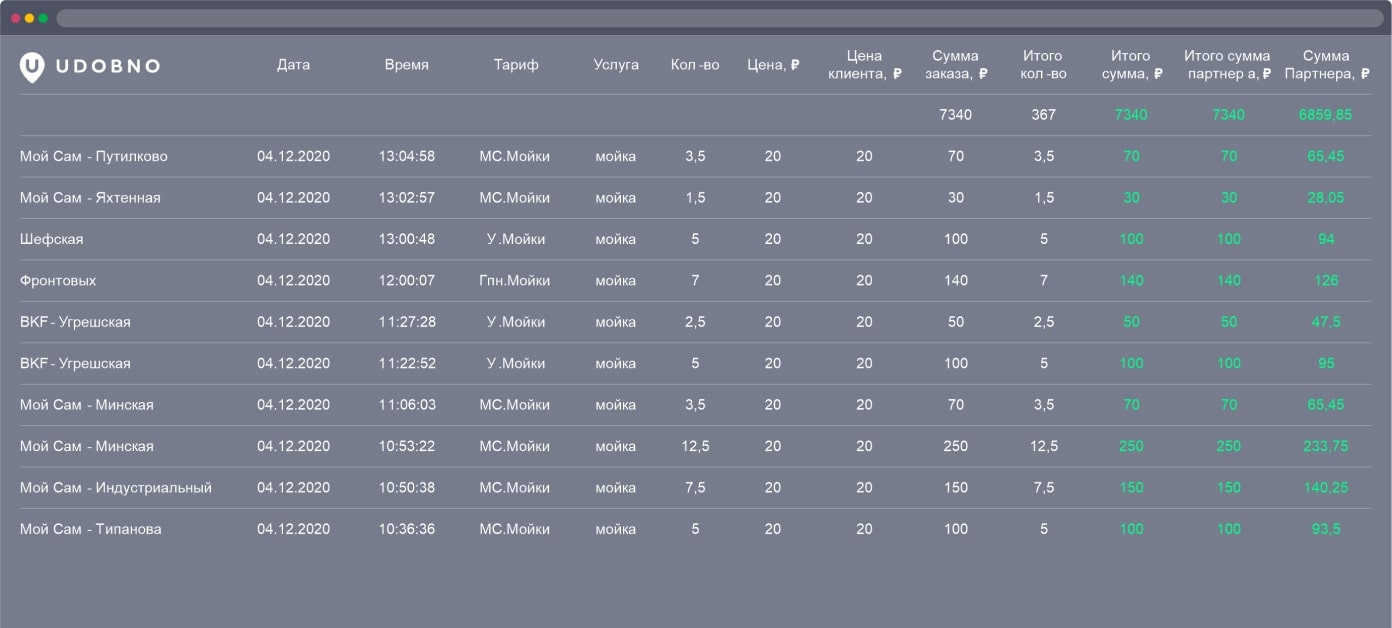The width and height of the screenshot is (1392, 628).
Task: Click the red close dot in the window bar
Action: coord(15,18)
